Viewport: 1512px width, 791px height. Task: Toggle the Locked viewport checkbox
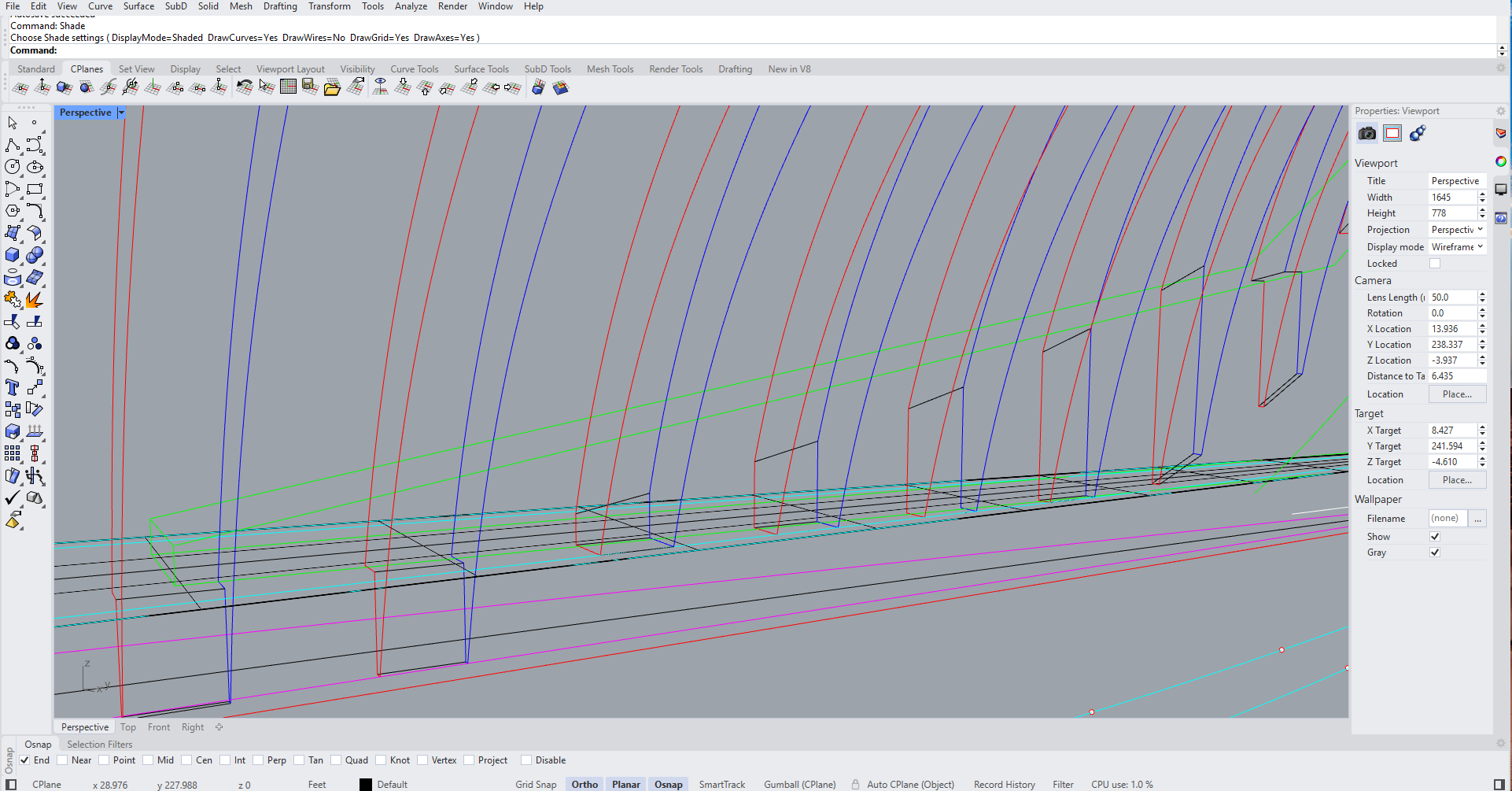tap(1435, 264)
